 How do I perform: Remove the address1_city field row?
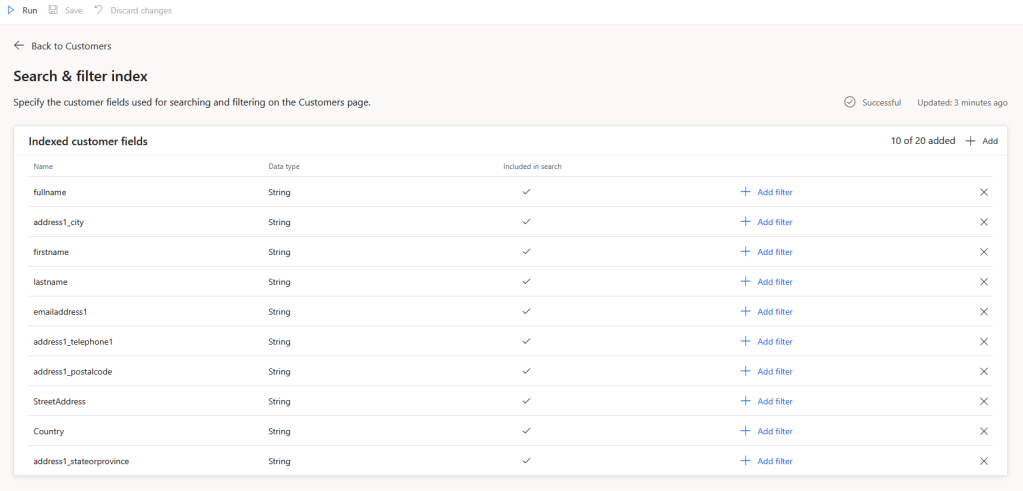click(983, 222)
